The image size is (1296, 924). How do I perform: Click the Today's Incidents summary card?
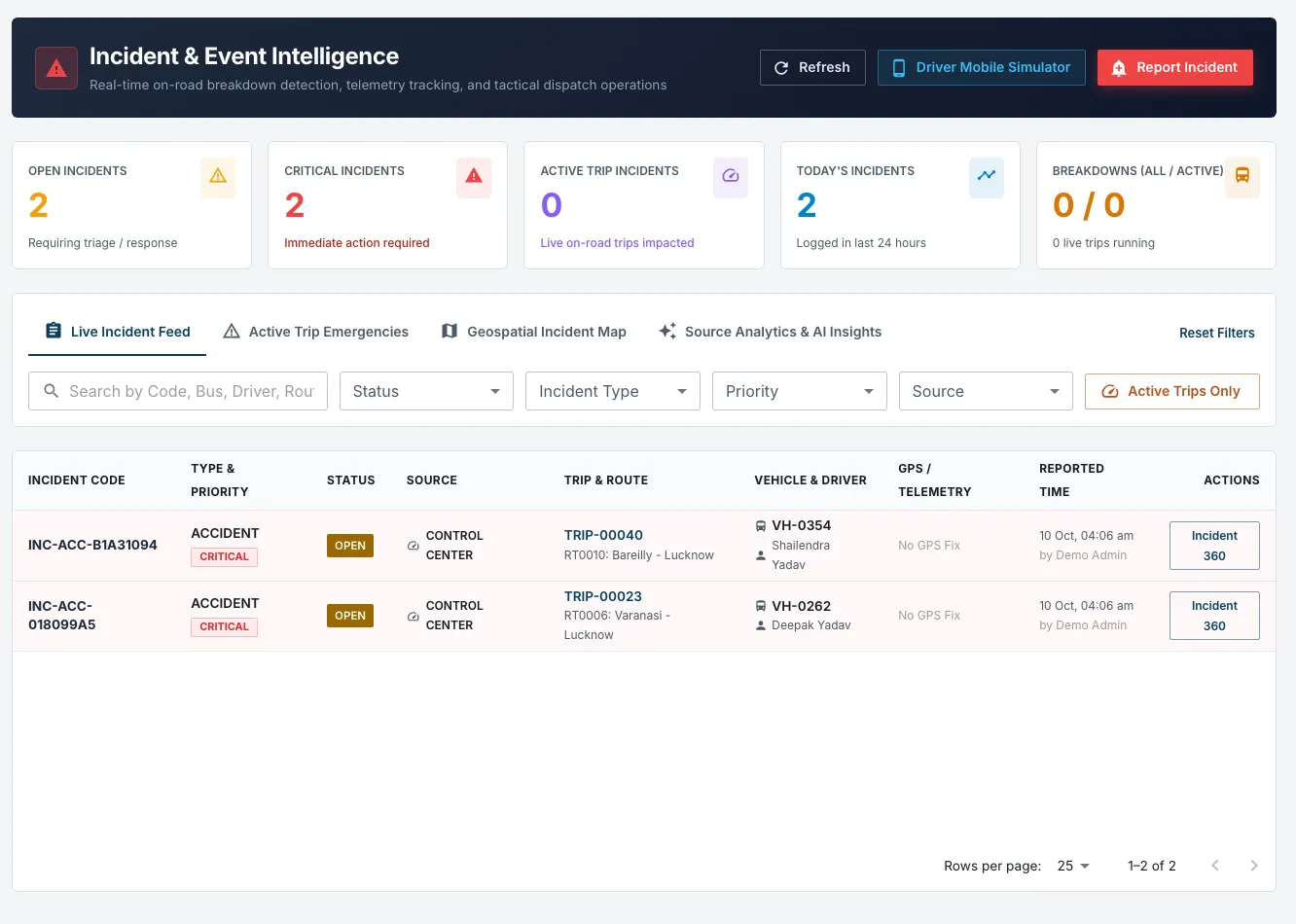click(900, 205)
